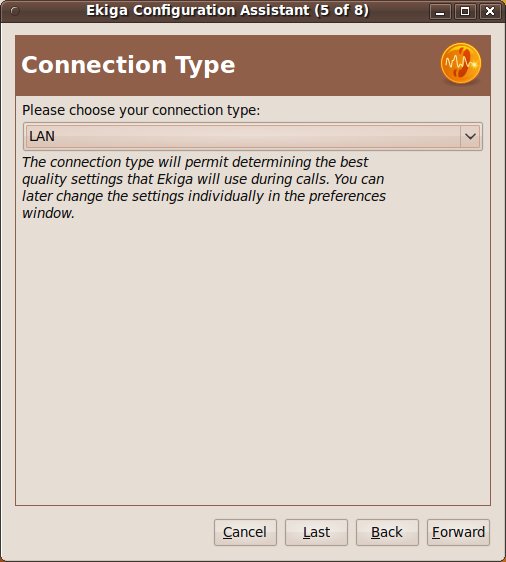Screen dimensions: 506x562
Task: Expand the connection type dropdown arrow
Action: tap(470, 137)
